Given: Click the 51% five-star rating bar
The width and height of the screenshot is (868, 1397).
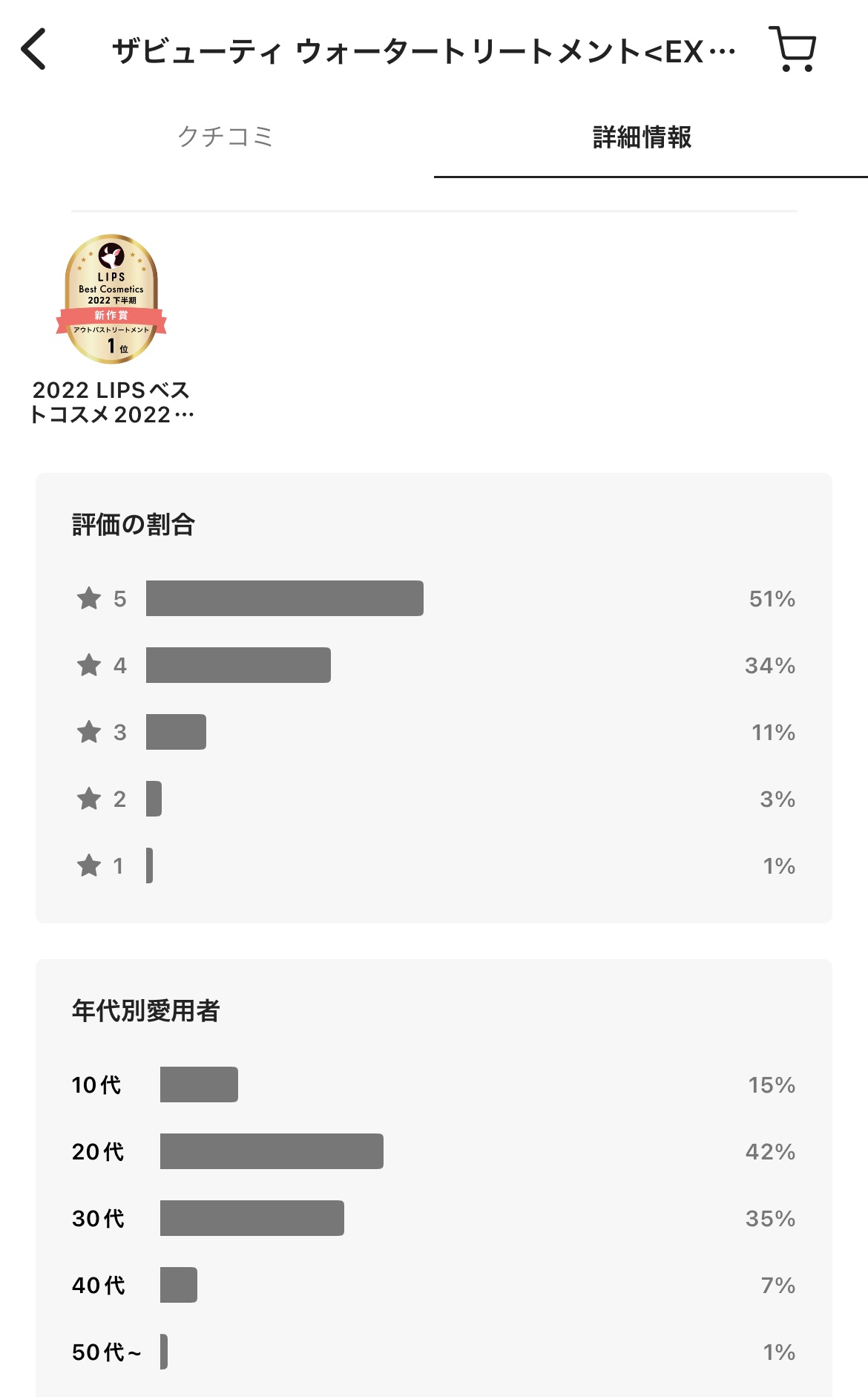Looking at the screenshot, I should (x=284, y=598).
